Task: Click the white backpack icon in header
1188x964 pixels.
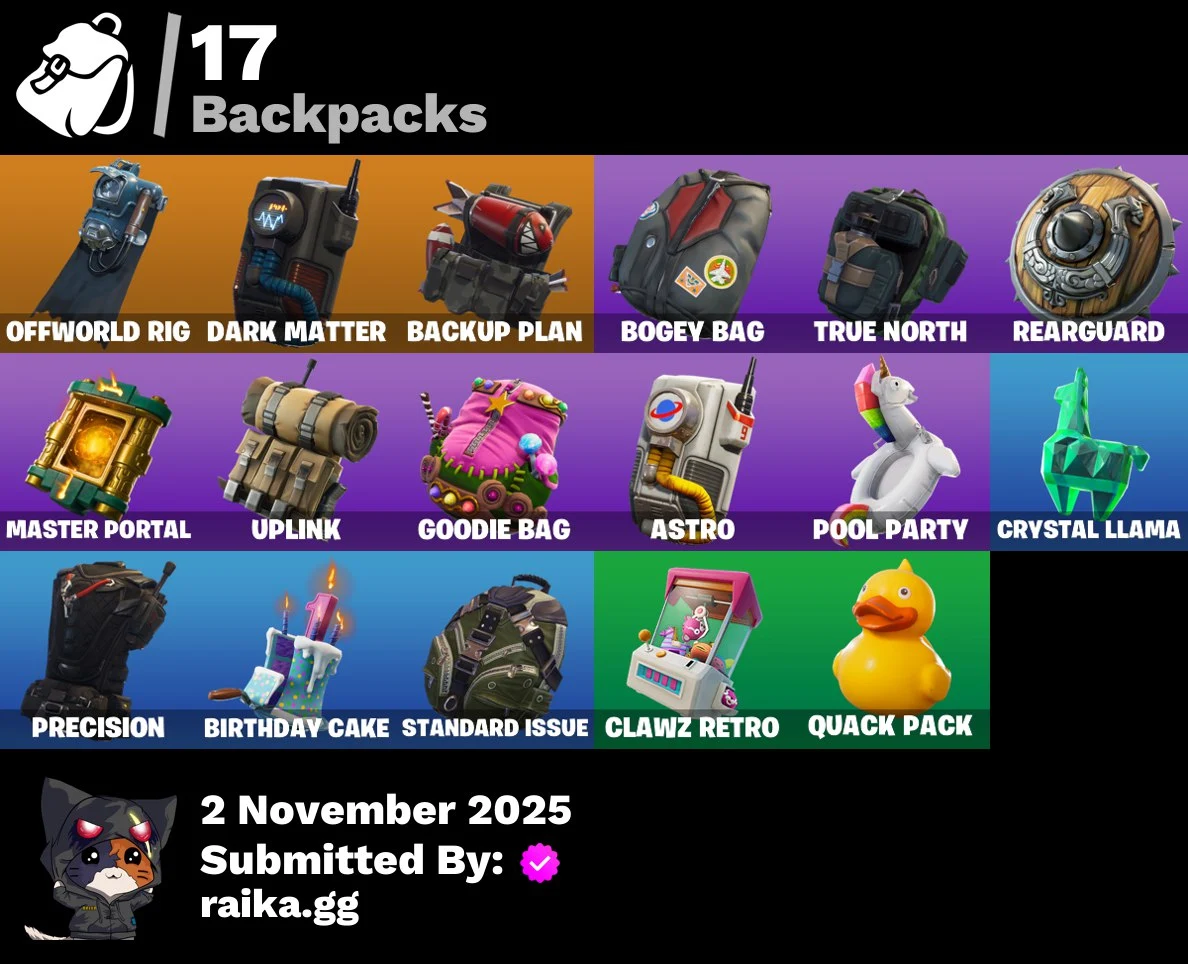Action: 75,76
